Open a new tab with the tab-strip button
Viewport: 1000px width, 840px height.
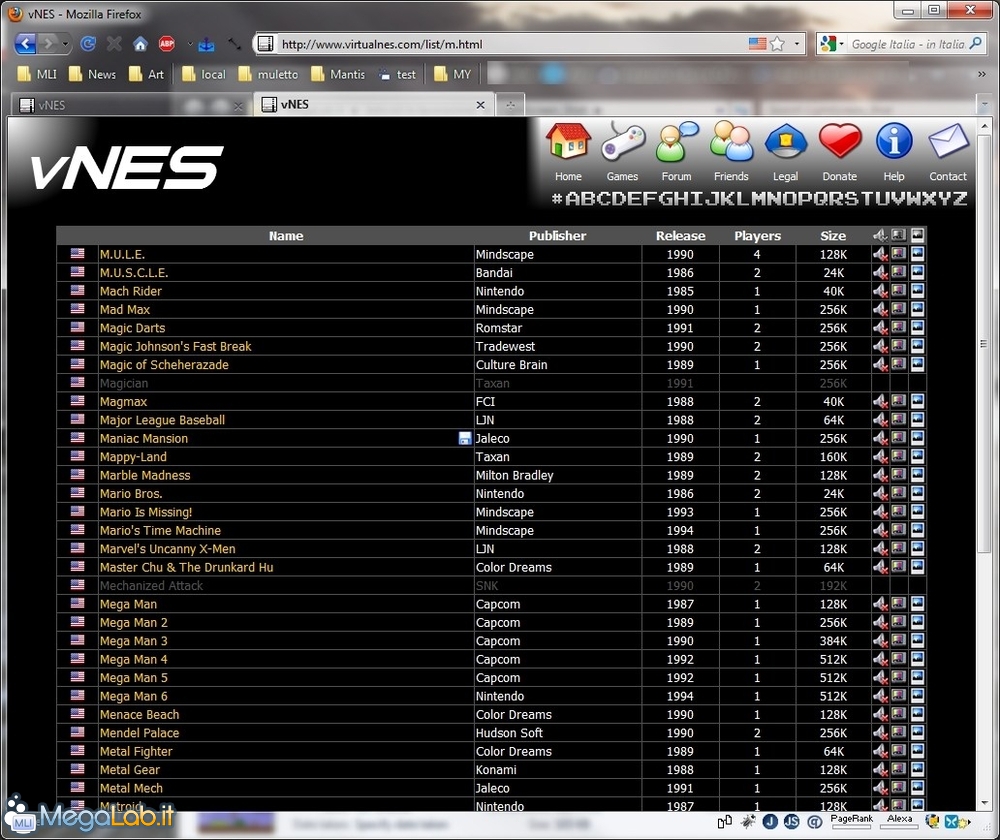coord(510,105)
